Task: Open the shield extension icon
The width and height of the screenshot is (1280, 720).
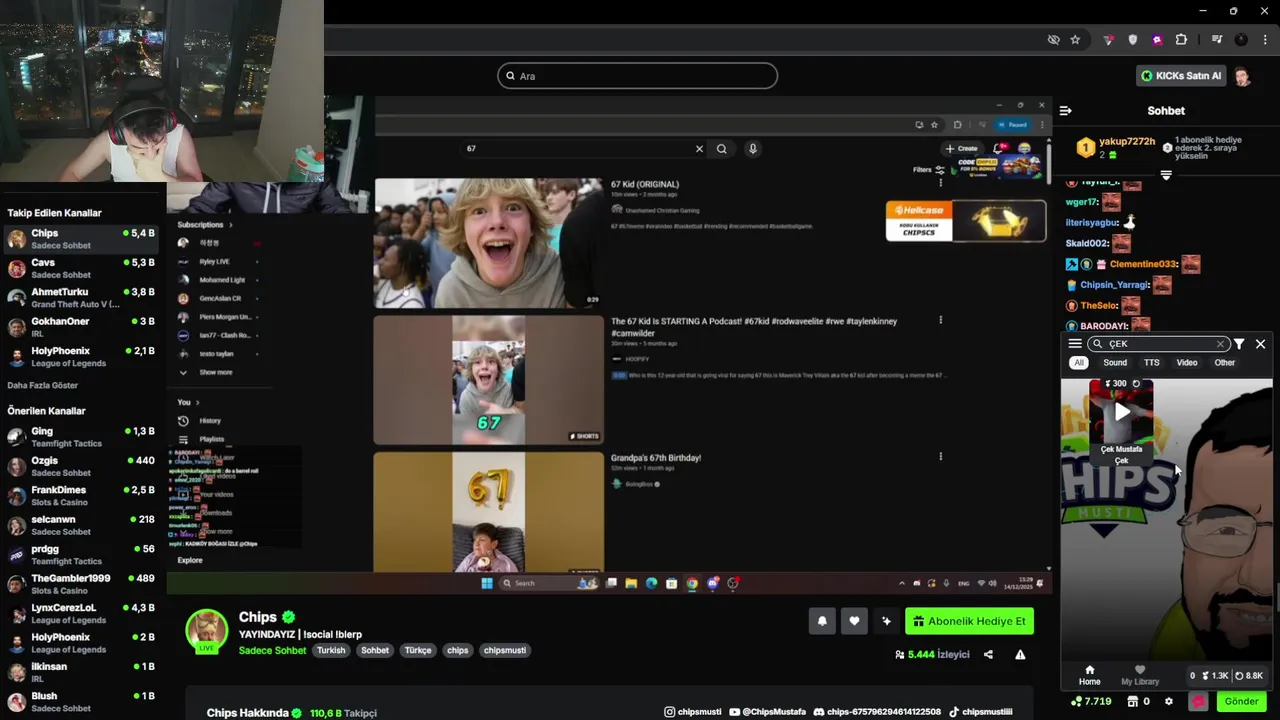Action: (1133, 40)
